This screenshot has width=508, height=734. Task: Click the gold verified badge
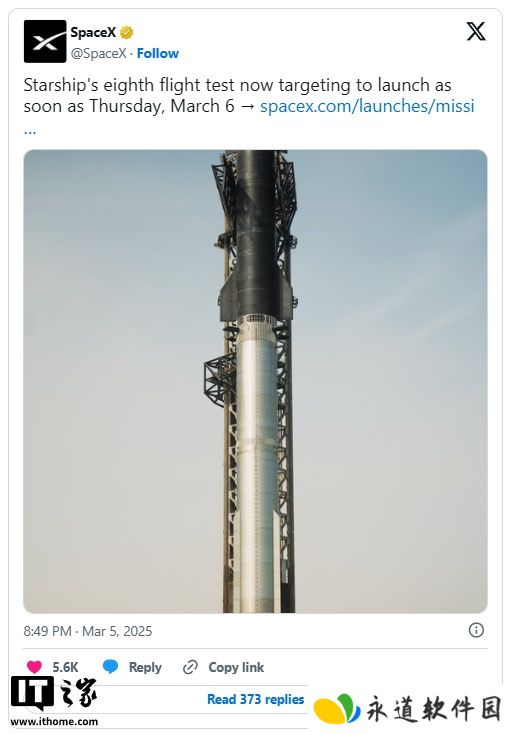tap(126, 32)
